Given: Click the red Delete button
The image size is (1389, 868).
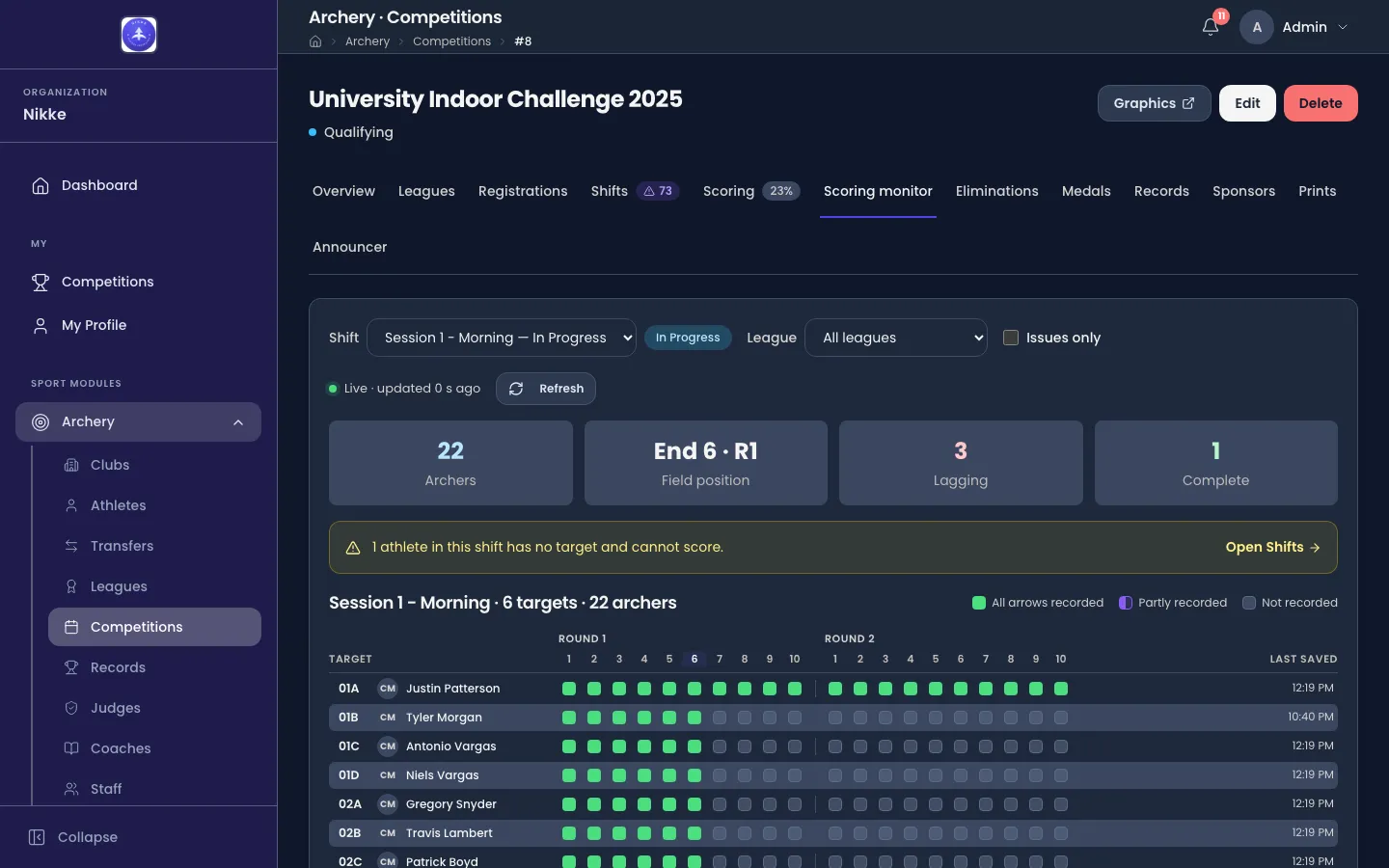Looking at the screenshot, I should pos(1321,103).
